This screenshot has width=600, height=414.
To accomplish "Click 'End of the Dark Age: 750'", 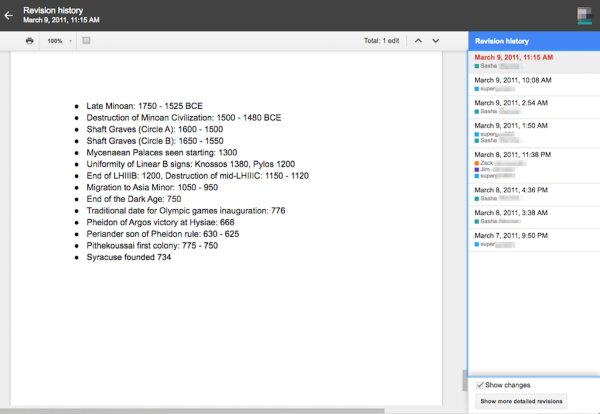I will [134, 199].
